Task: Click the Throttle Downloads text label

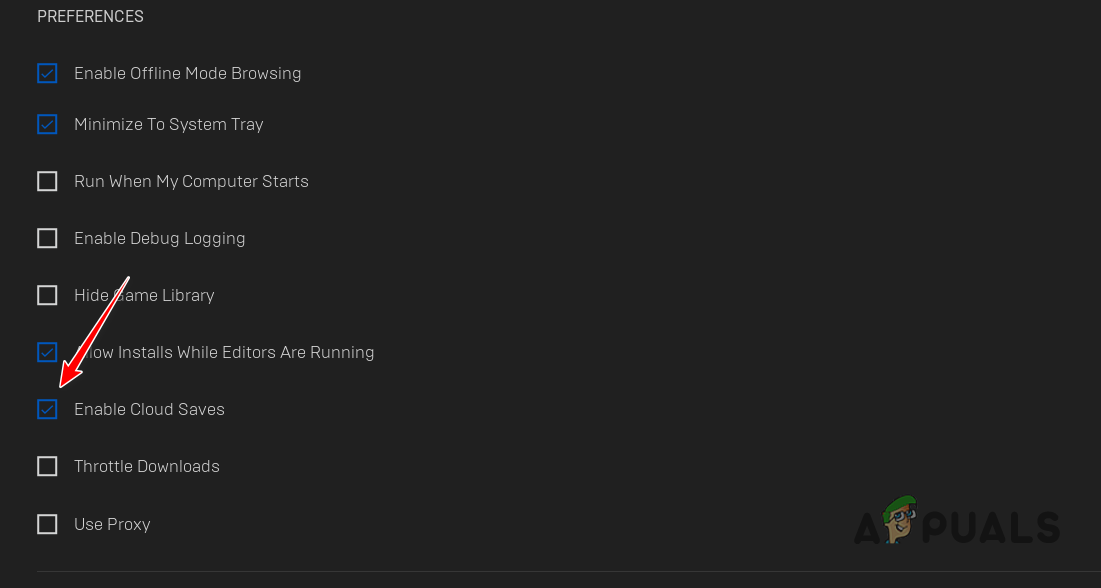Action: click(146, 466)
